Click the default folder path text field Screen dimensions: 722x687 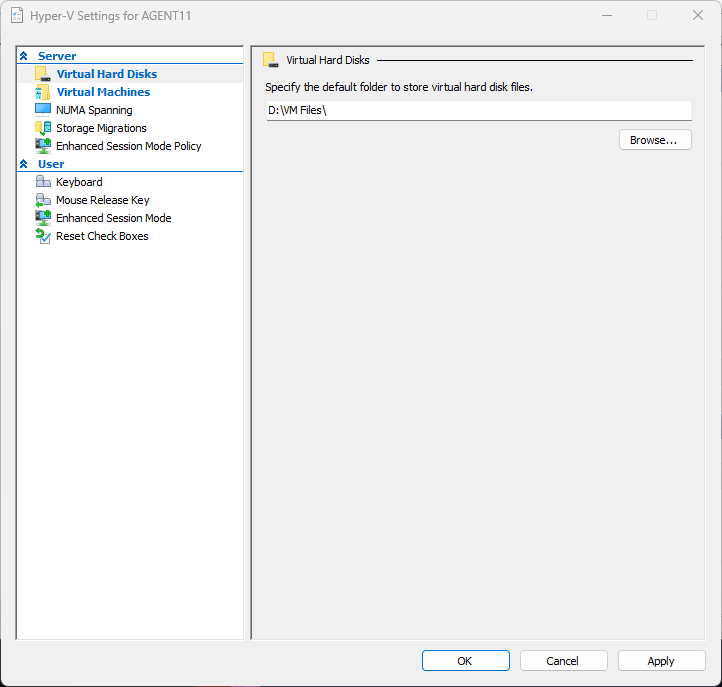(x=478, y=110)
